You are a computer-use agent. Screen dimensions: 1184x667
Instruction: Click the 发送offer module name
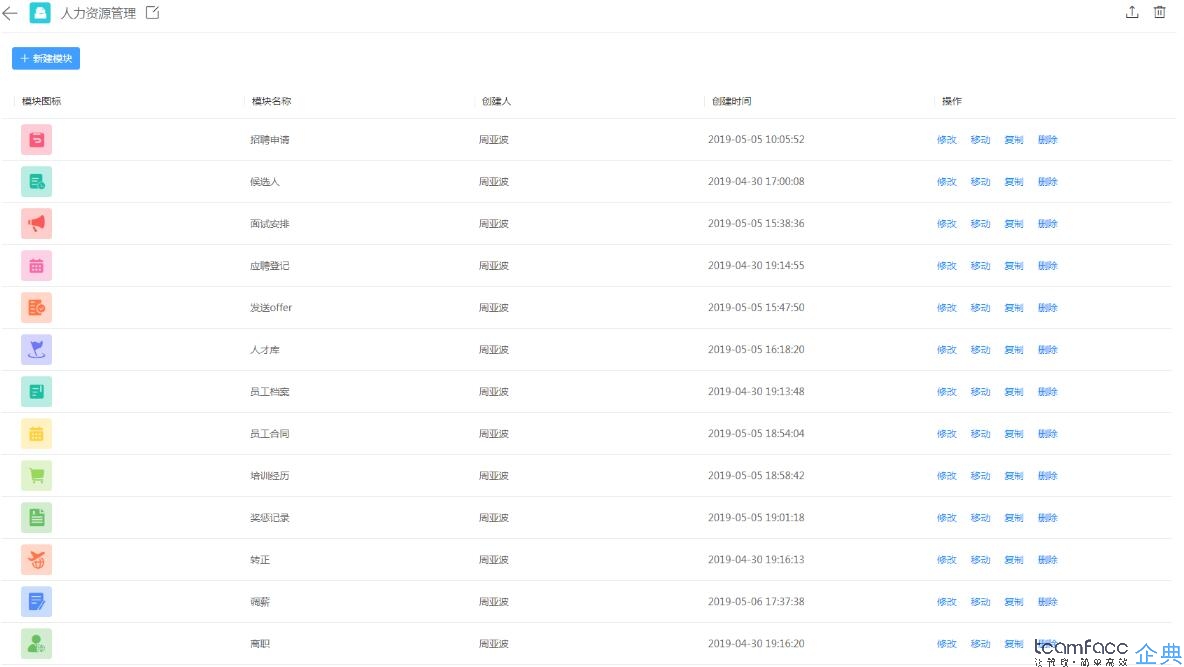tap(271, 307)
